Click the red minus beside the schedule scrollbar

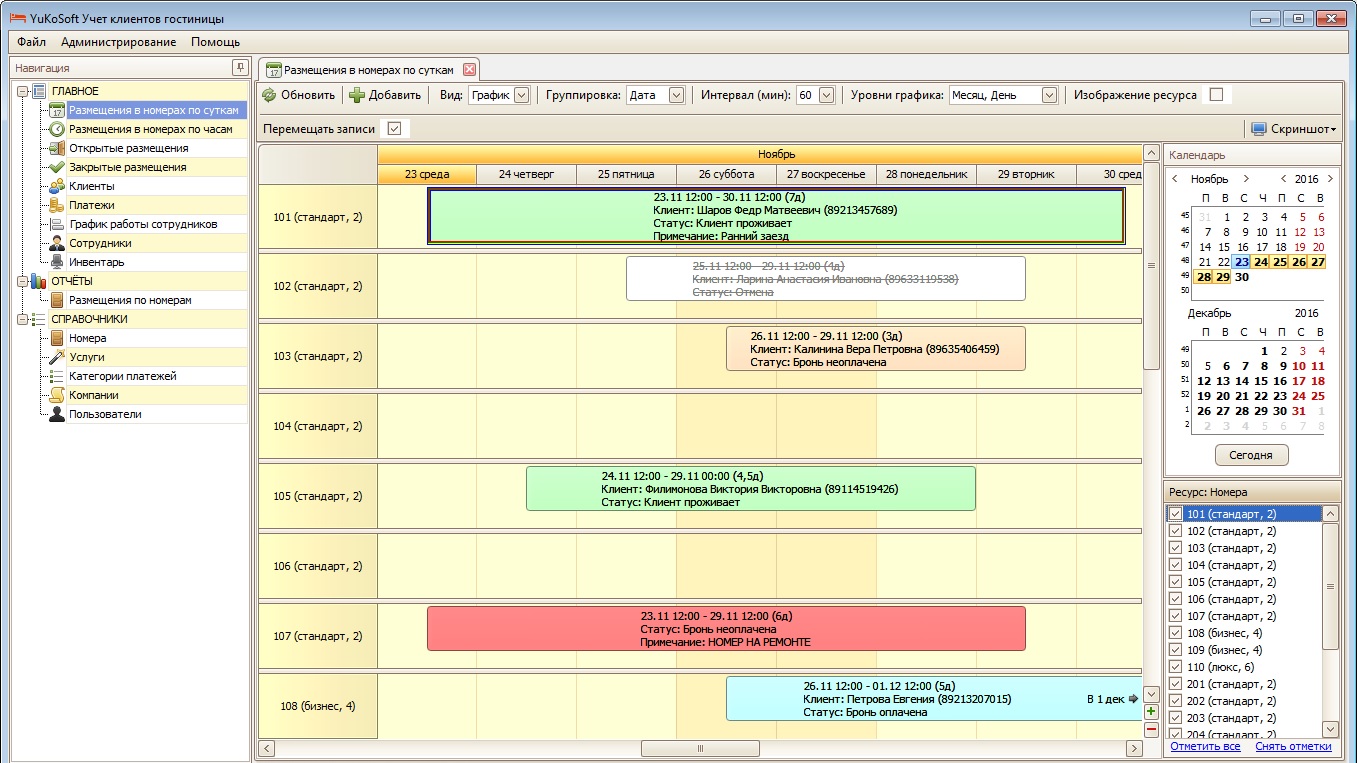(x=1151, y=729)
